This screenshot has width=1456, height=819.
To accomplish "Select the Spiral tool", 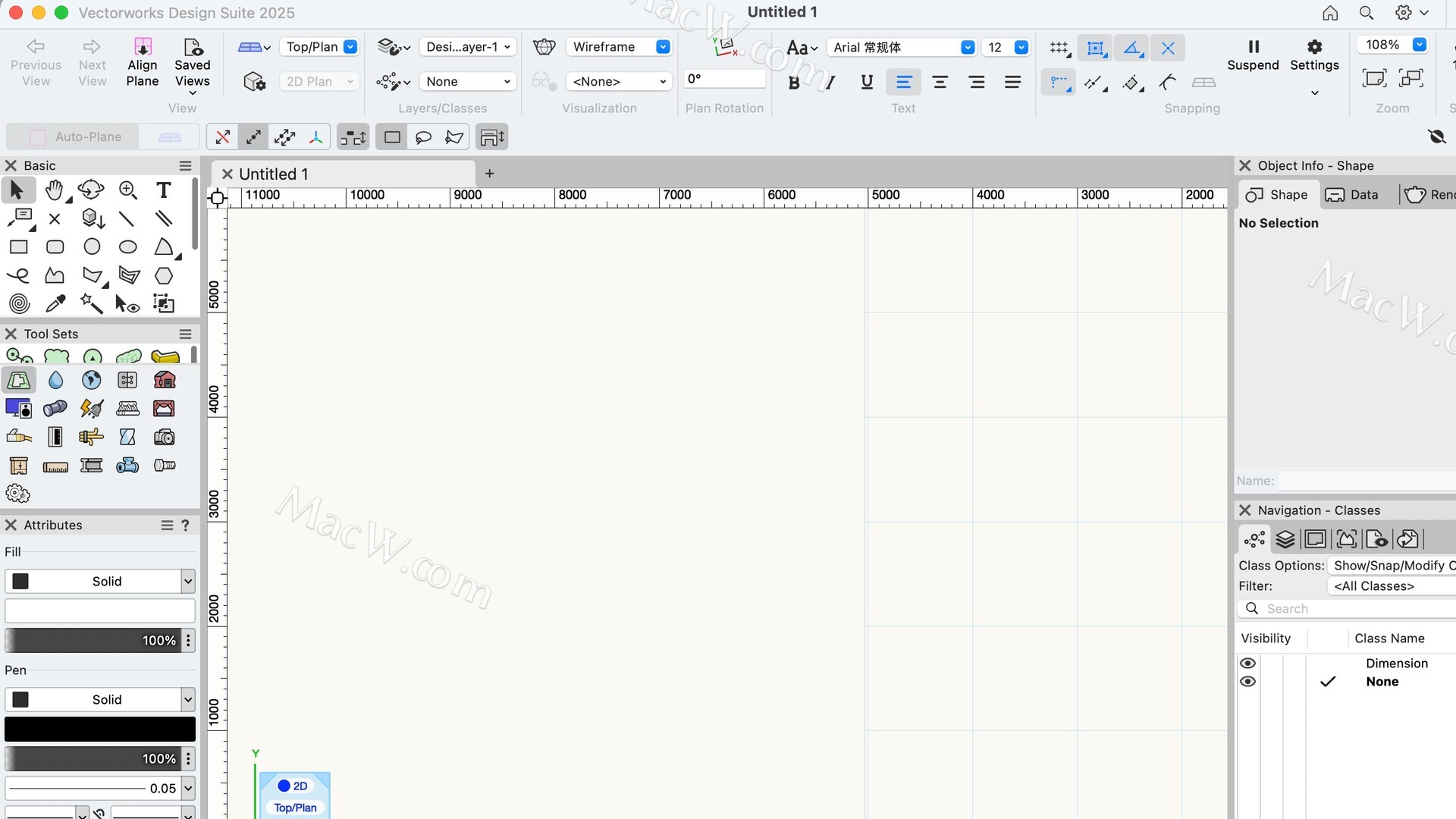I will coord(19,304).
